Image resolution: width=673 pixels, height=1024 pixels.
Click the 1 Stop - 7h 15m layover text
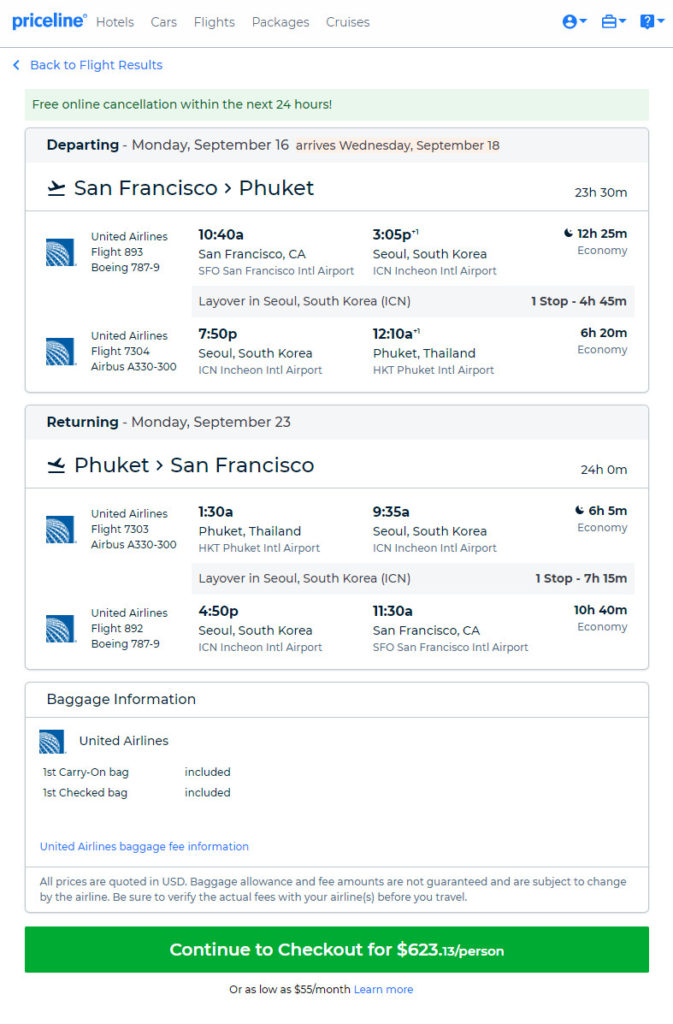point(581,578)
